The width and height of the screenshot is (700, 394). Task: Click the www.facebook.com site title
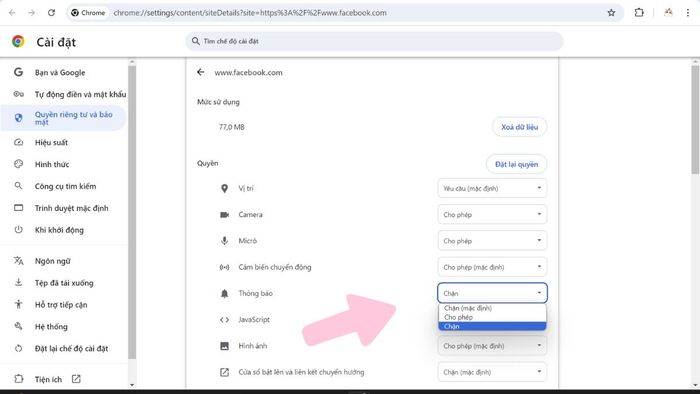(x=248, y=72)
